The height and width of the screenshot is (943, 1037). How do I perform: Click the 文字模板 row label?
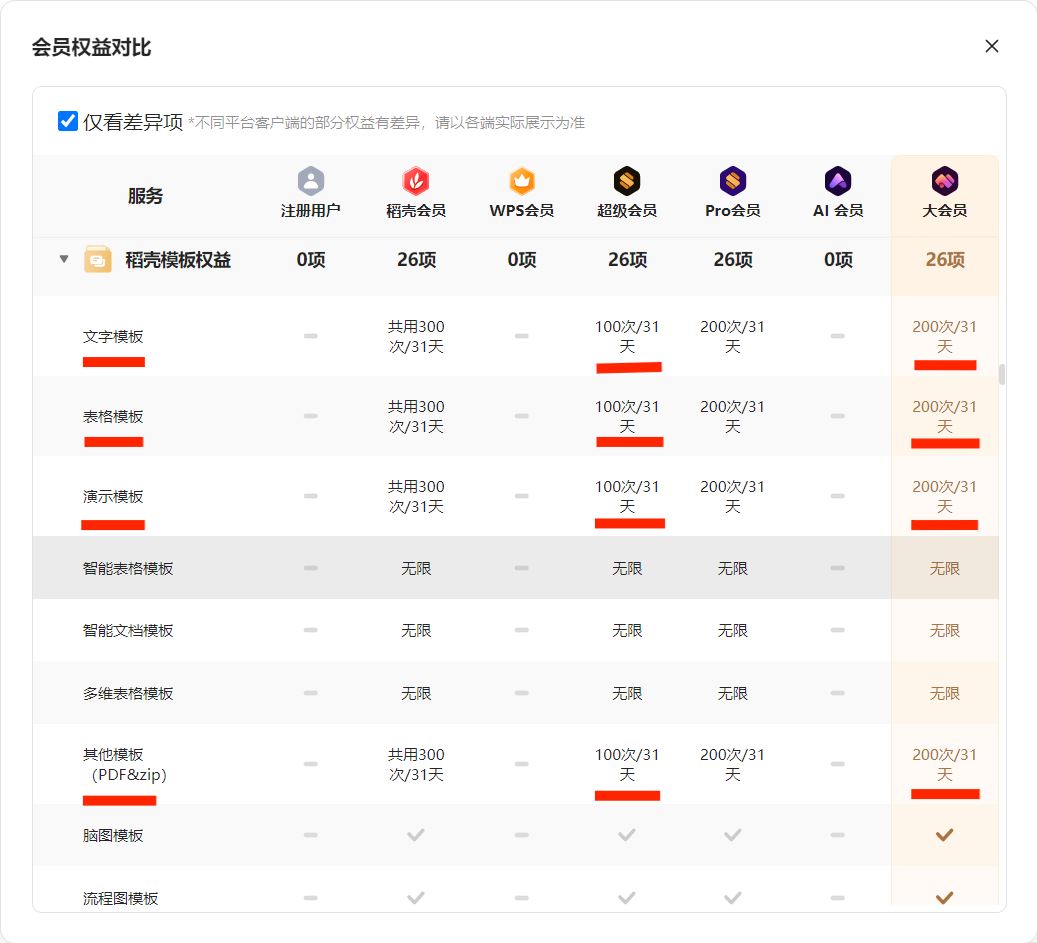113,337
